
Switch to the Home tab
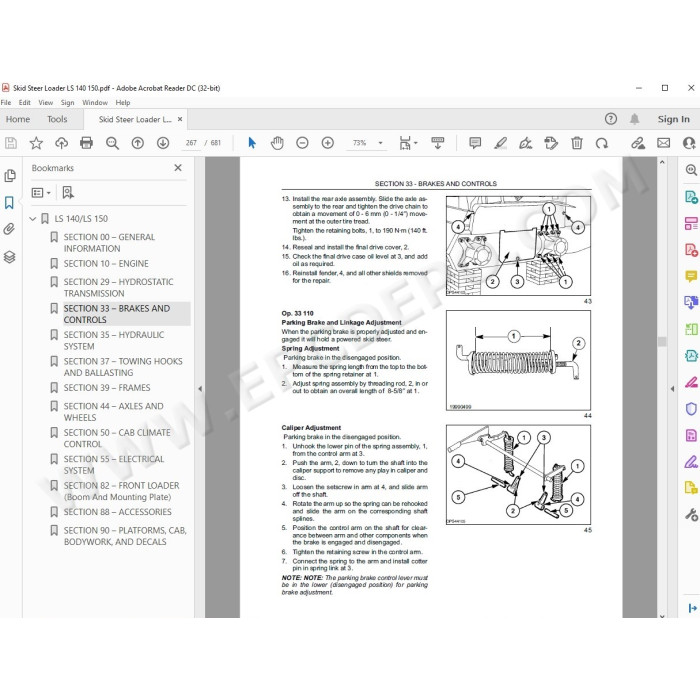coord(18,119)
